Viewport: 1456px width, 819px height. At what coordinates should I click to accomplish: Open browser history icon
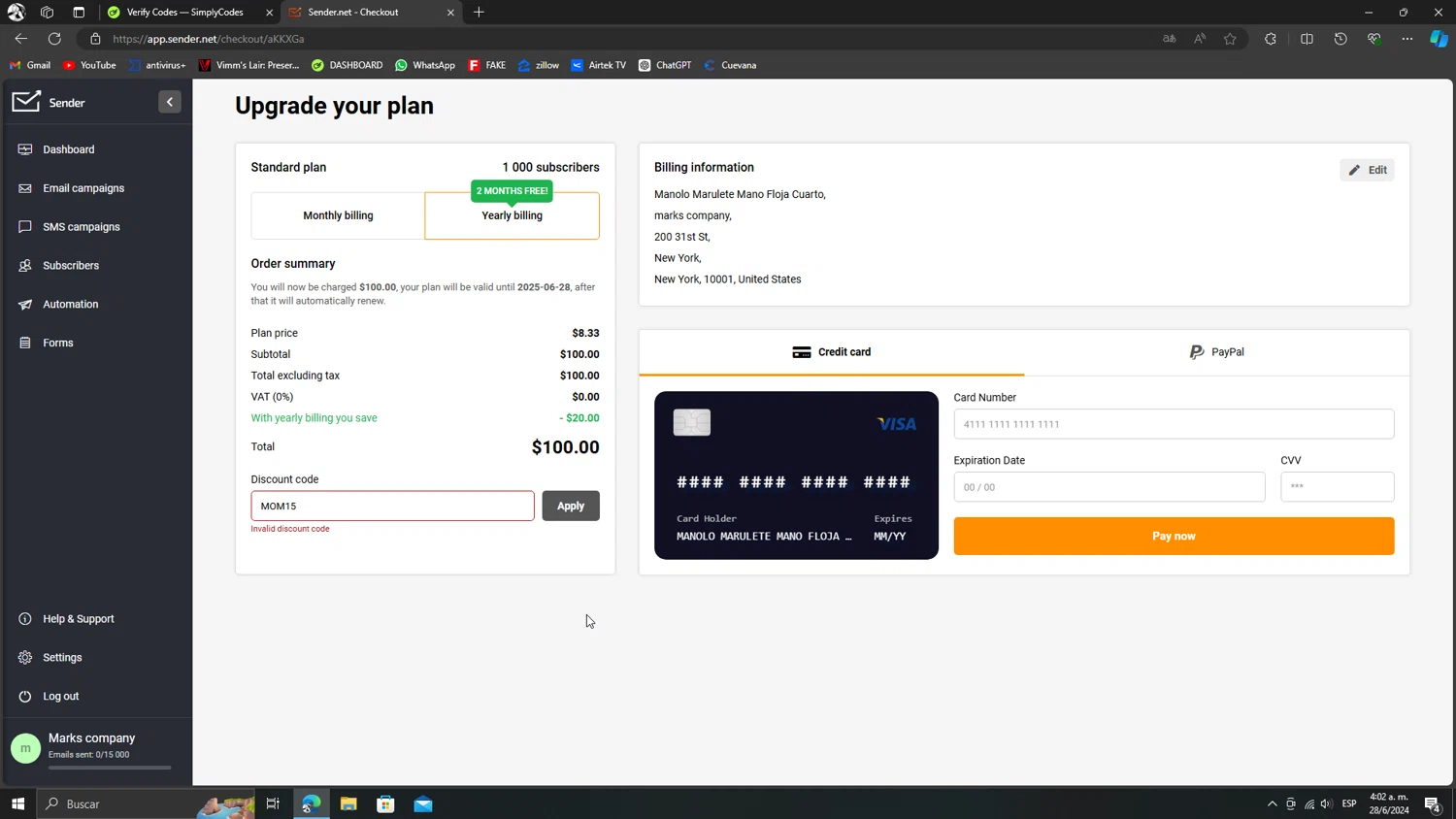click(x=1340, y=39)
